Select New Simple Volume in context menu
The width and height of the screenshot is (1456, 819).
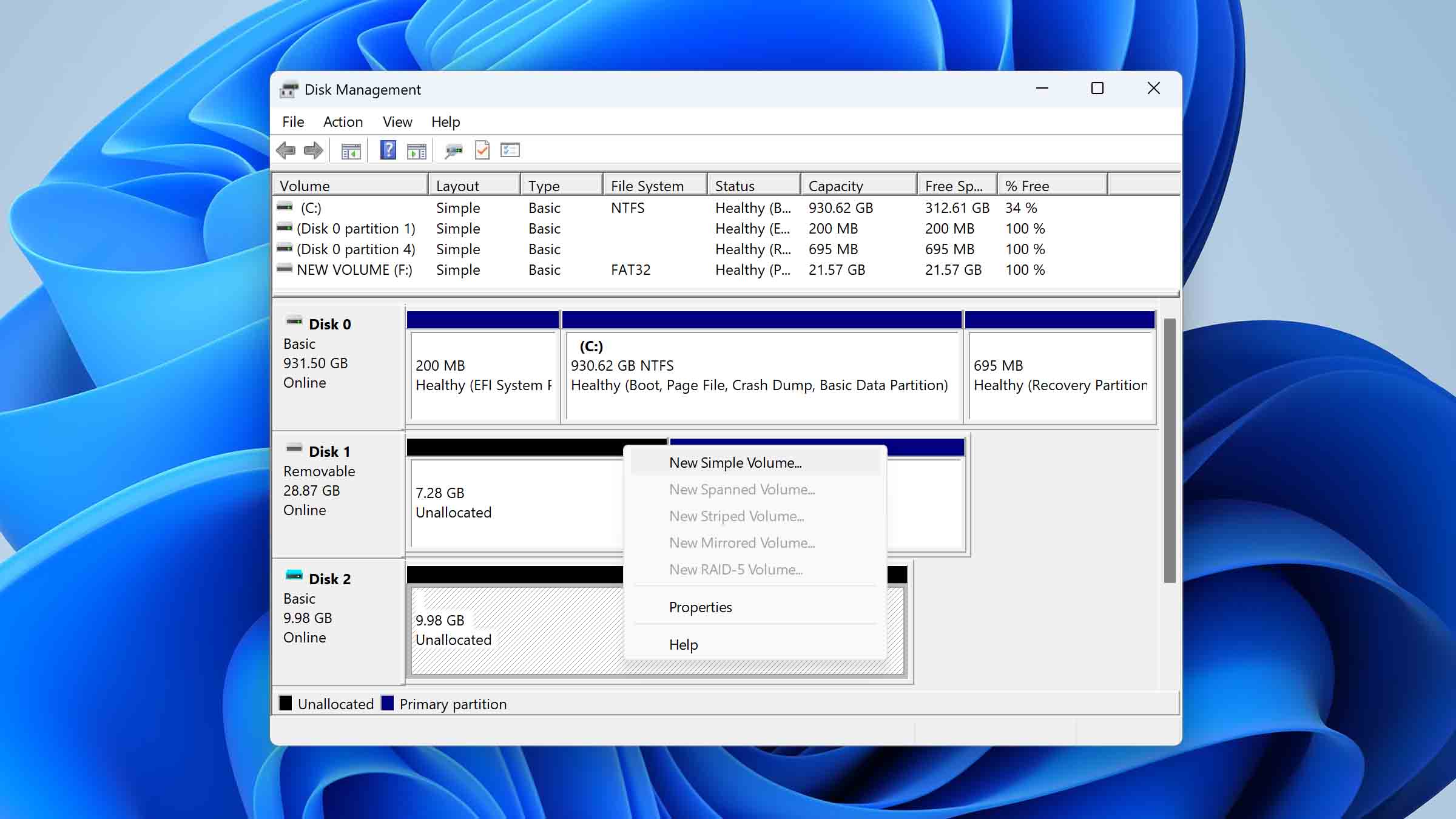tap(735, 462)
